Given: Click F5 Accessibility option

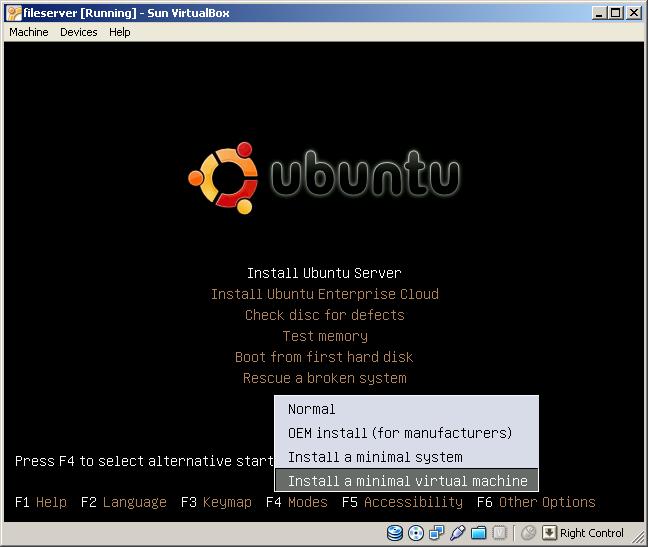Looking at the screenshot, I should 402,502.
